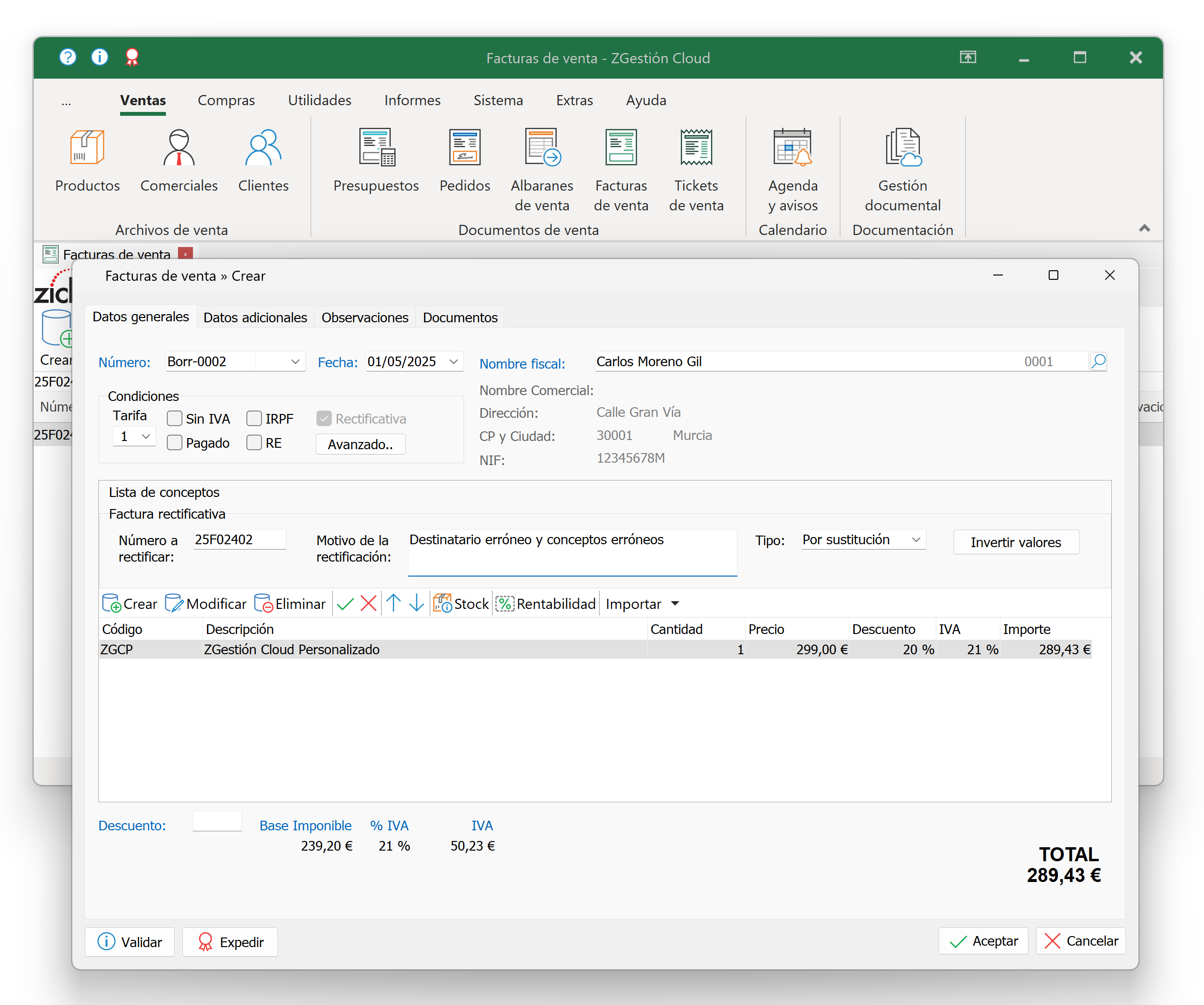Open the Clientes ribbon icon
1204x1005 pixels.
click(x=263, y=161)
